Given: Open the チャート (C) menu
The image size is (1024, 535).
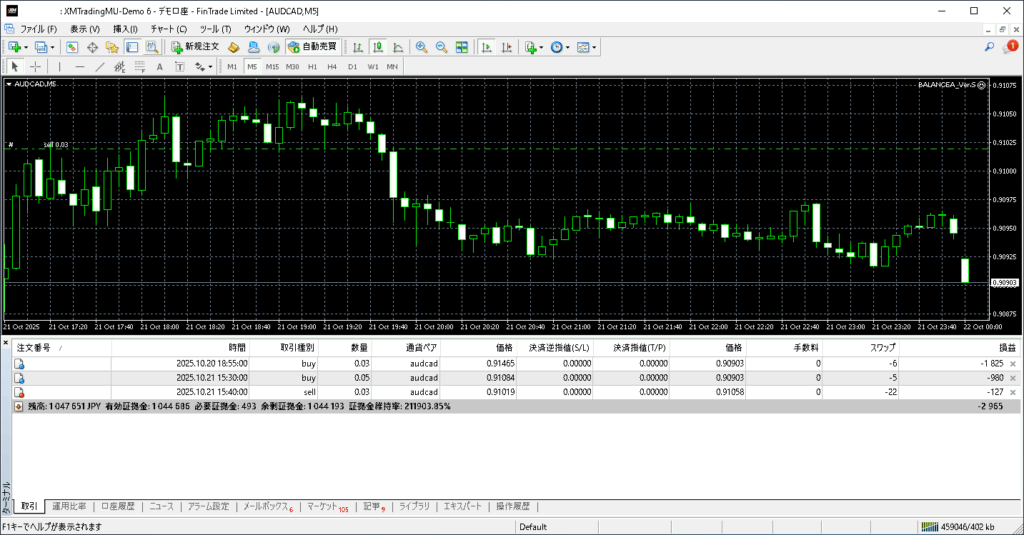Looking at the screenshot, I should pos(168,29).
